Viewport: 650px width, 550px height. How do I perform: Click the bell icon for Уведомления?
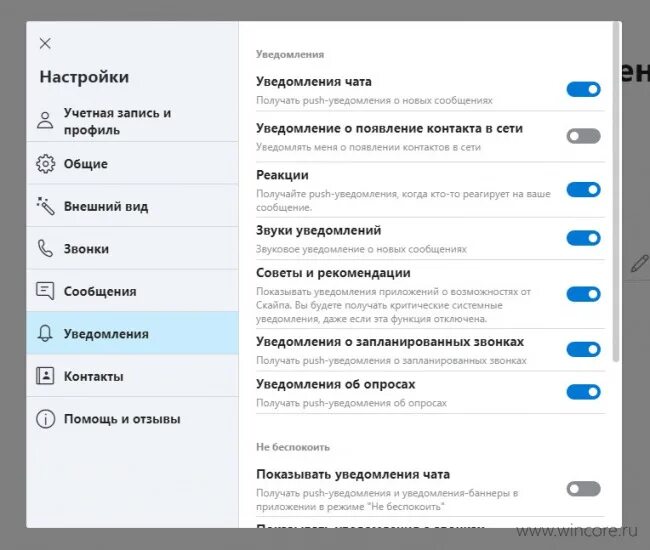tap(45, 333)
